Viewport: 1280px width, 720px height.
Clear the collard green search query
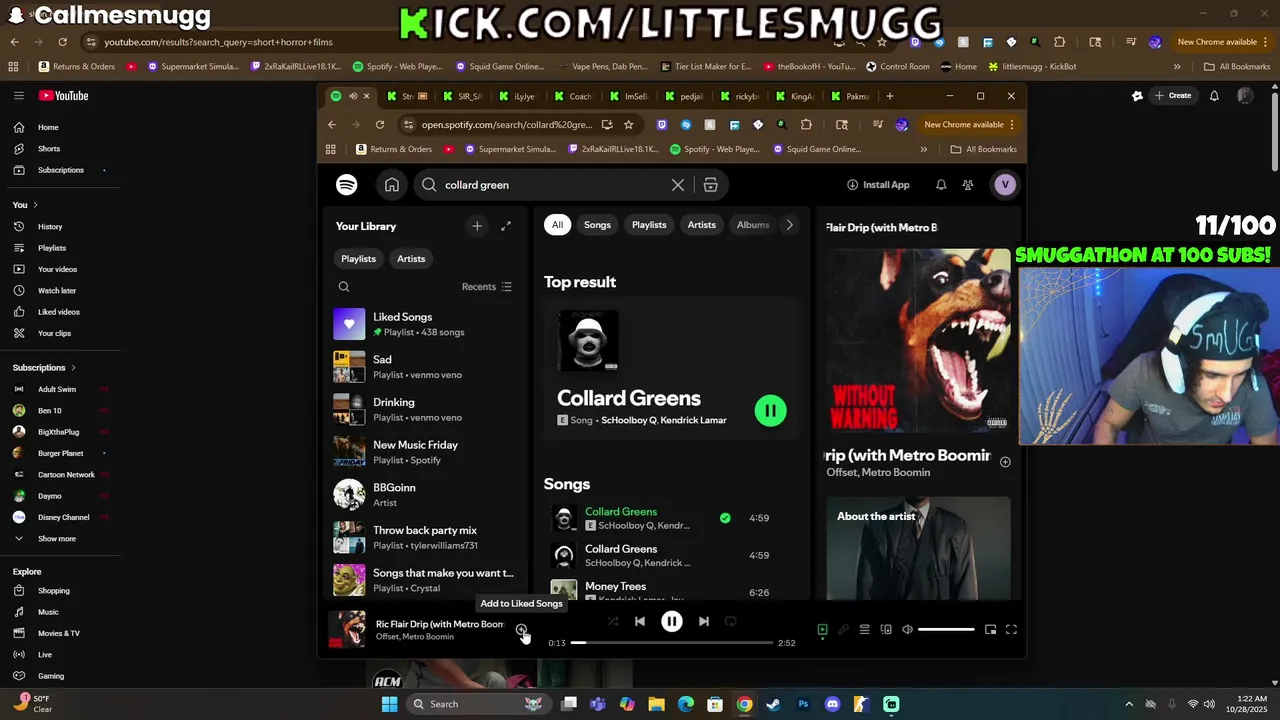tap(678, 185)
